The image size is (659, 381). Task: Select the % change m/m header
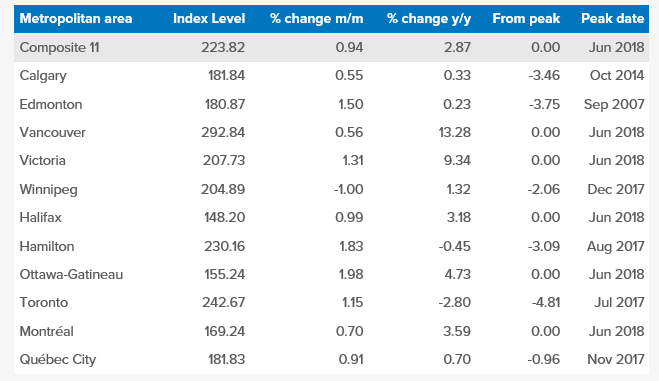click(316, 18)
